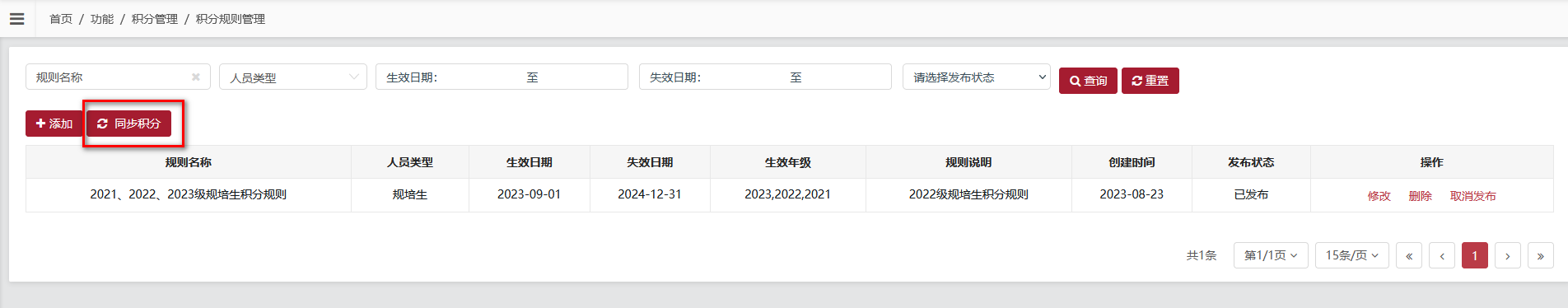Click the 失效日期 column header
Screen dimensions: 1568x308
[x=651, y=162]
